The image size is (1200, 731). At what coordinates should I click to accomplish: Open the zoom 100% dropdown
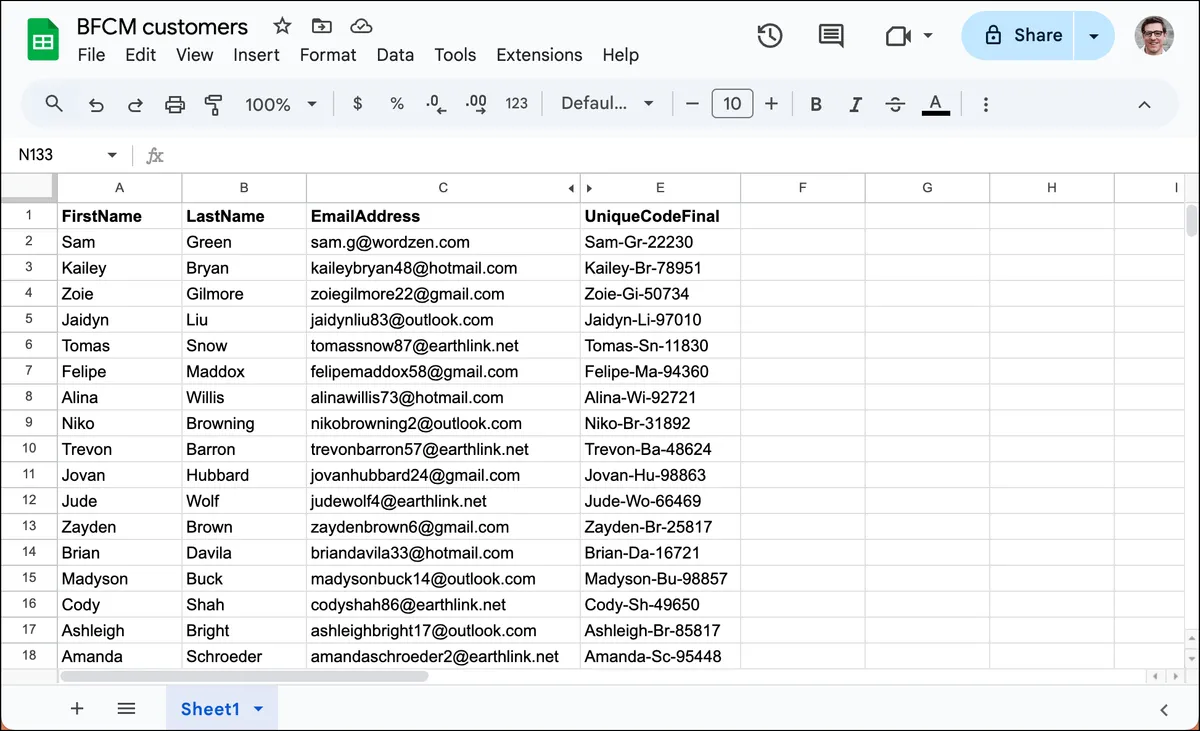[x=281, y=104]
